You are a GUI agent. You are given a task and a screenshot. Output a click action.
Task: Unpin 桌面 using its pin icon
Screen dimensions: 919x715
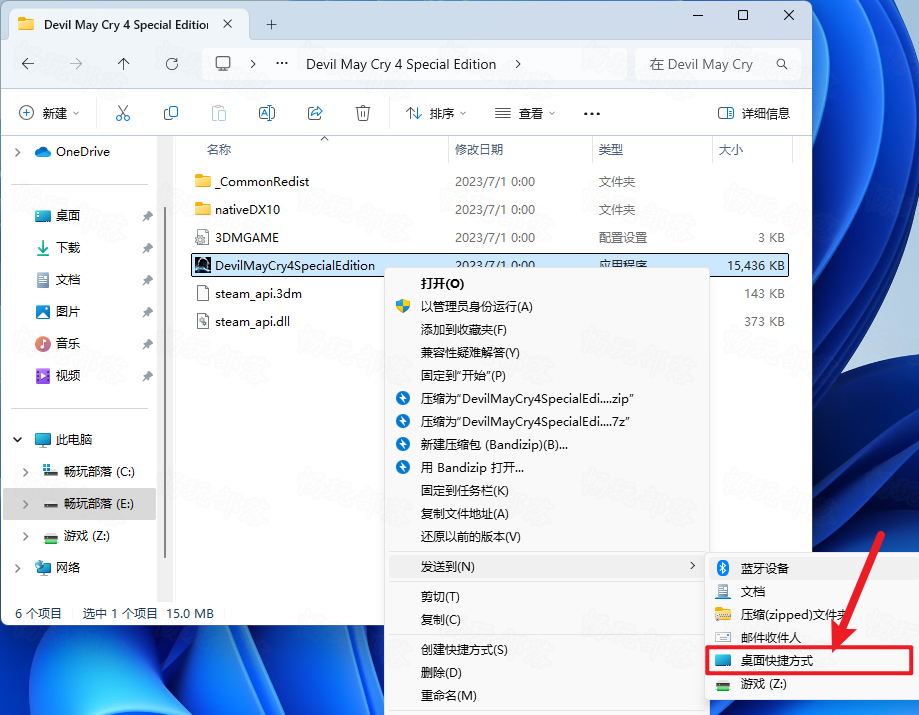coord(147,216)
